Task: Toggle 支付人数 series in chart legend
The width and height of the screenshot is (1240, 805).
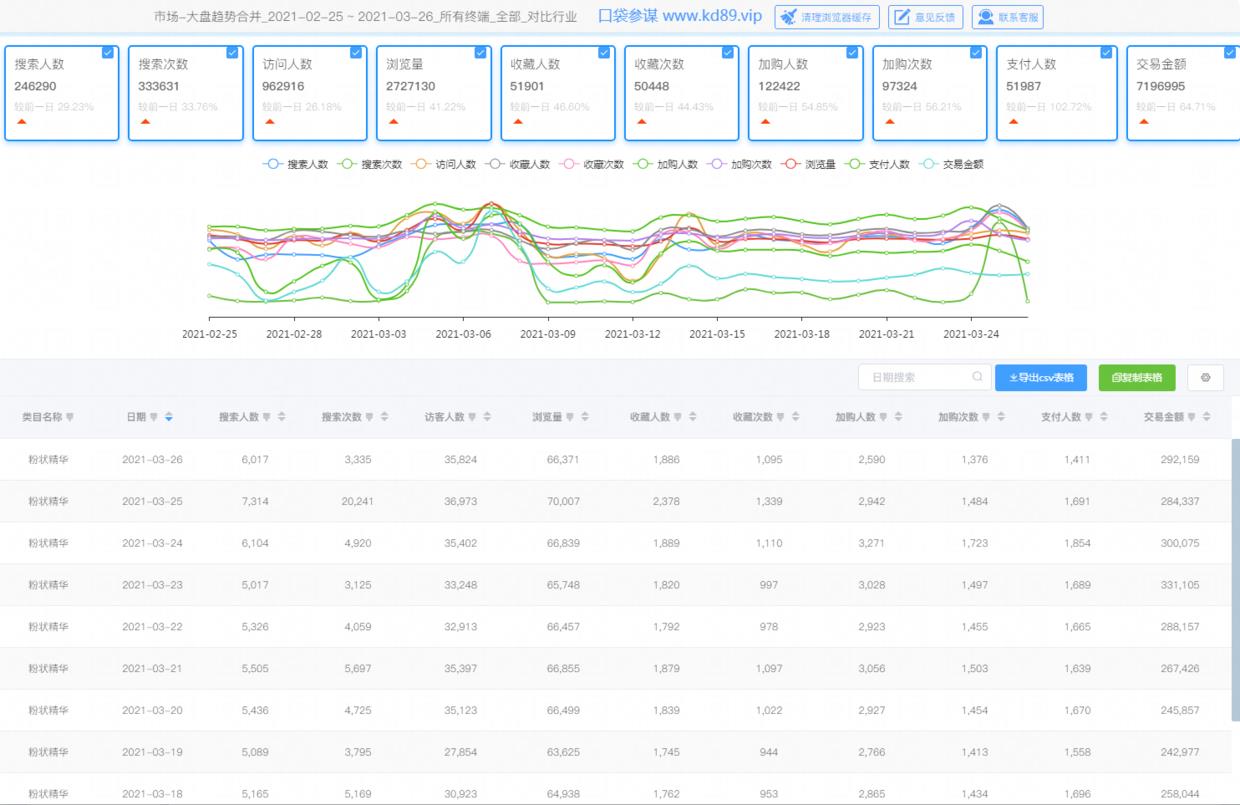Action: (x=877, y=164)
